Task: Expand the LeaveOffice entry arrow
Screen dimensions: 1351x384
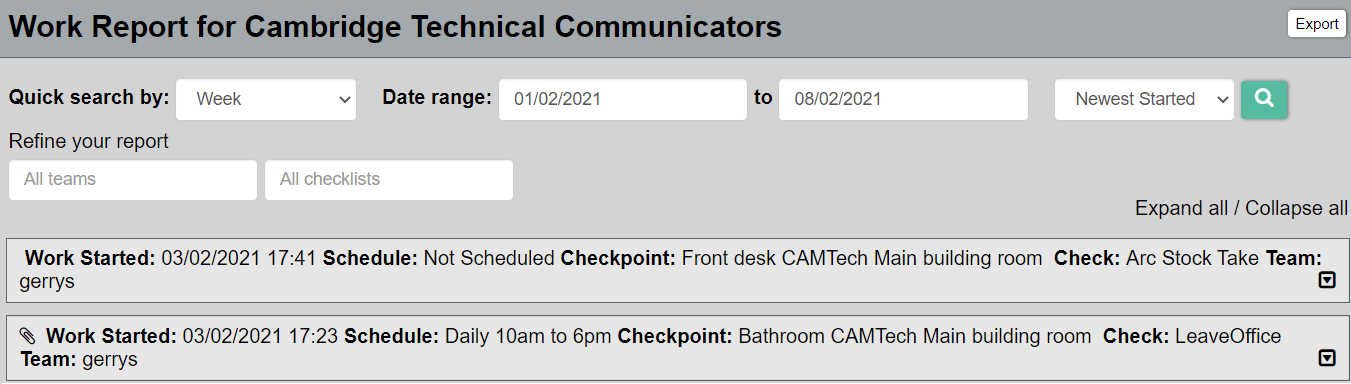Action: pyautogui.click(x=1327, y=358)
